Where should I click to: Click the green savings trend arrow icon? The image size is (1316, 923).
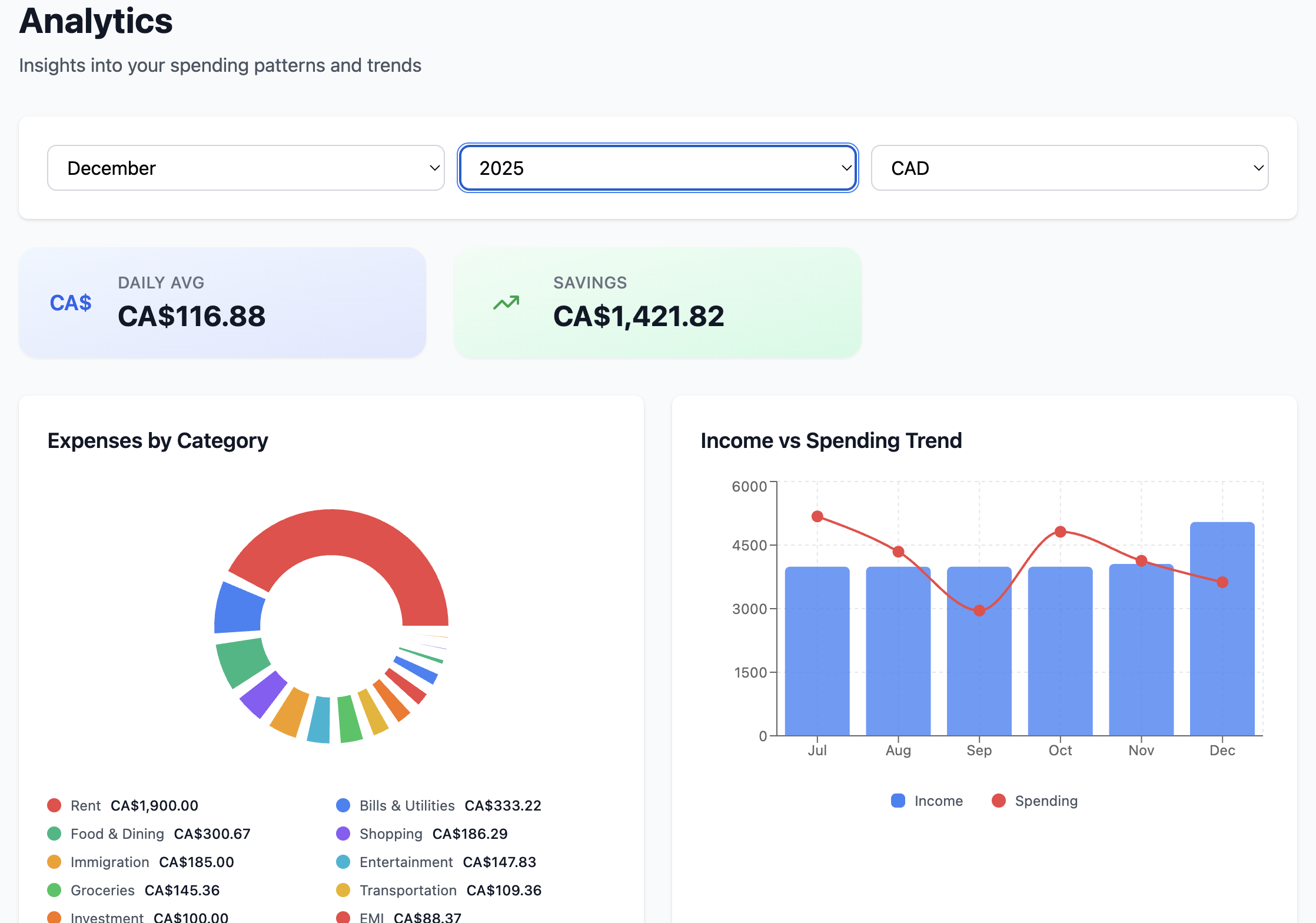pyautogui.click(x=505, y=303)
